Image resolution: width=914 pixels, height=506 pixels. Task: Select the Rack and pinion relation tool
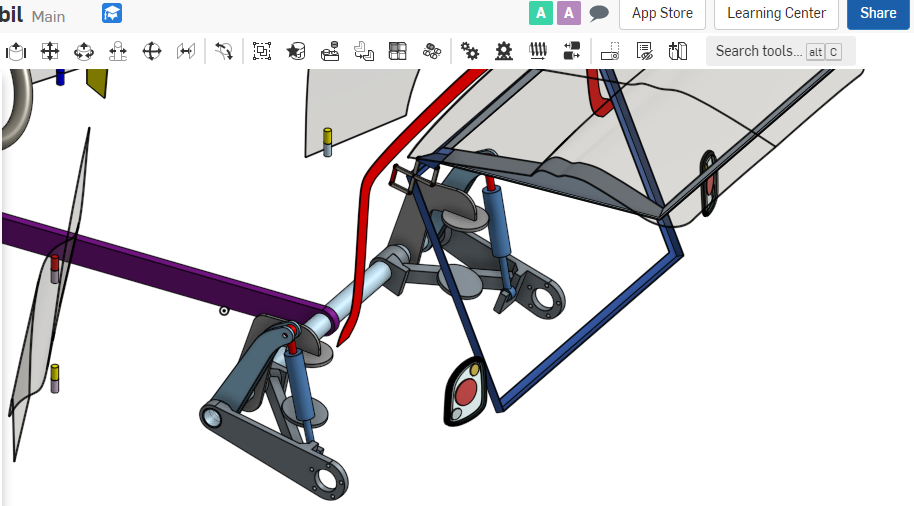click(x=504, y=51)
